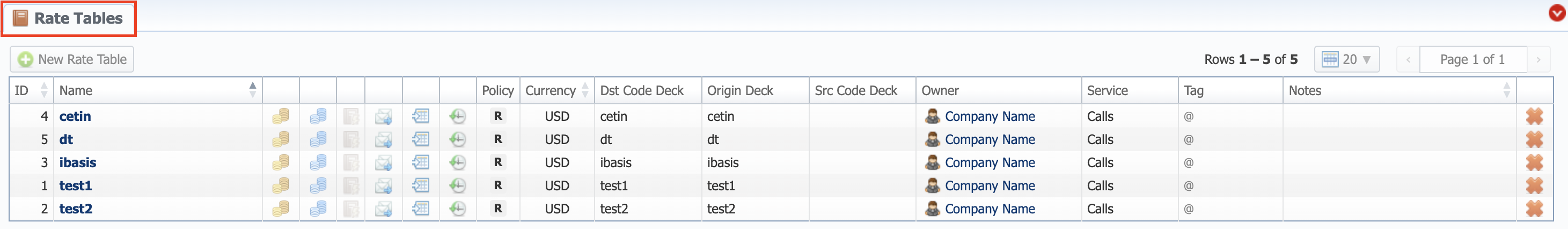The height and width of the screenshot is (229, 1568).
Task: Open blue coins icon in dt row
Action: [x=318, y=139]
